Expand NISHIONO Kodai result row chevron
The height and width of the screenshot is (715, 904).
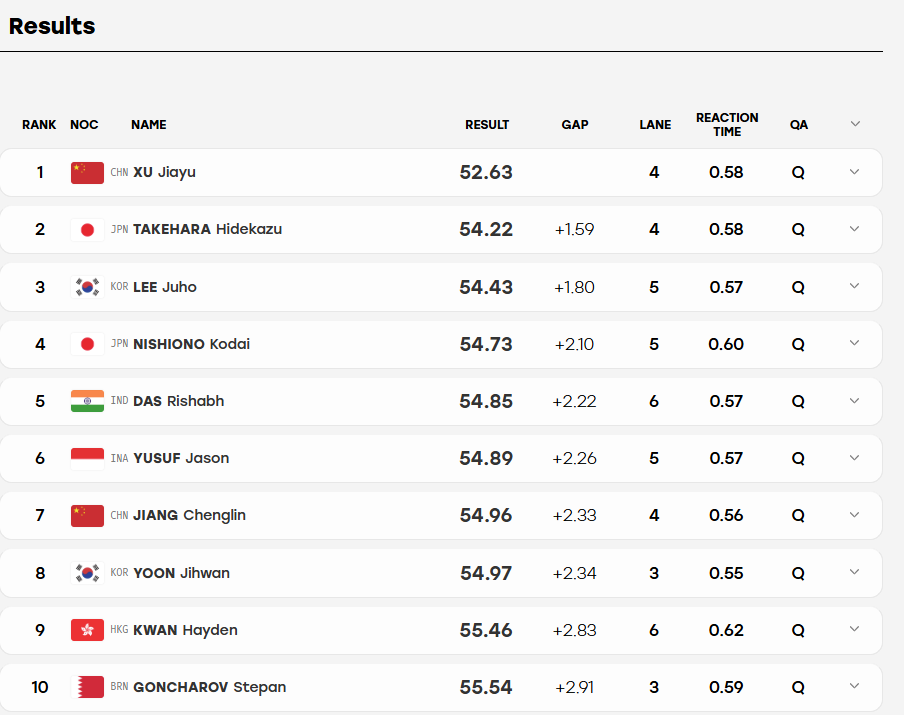coord(854,343)
